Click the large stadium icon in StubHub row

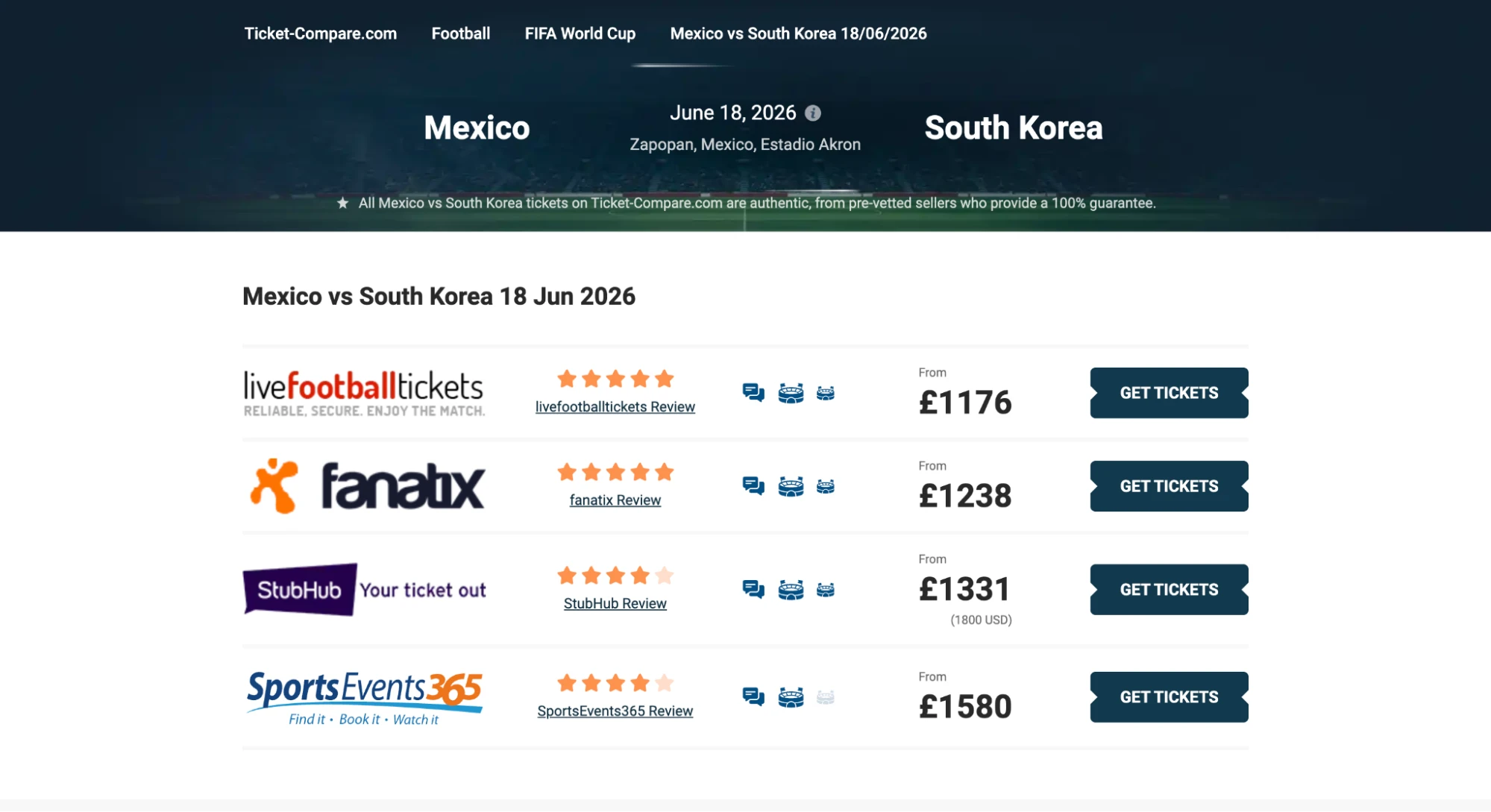point(791,590)
